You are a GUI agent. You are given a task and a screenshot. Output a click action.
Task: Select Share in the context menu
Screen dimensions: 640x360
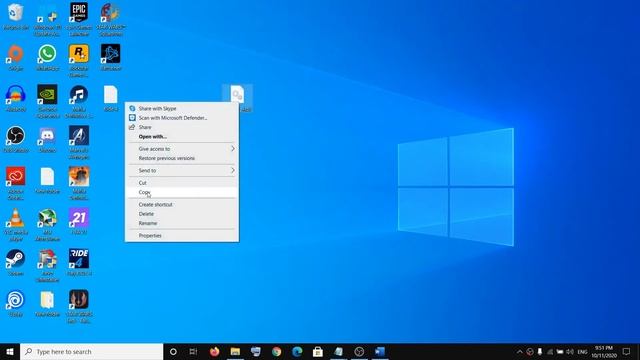pos(145,127)
